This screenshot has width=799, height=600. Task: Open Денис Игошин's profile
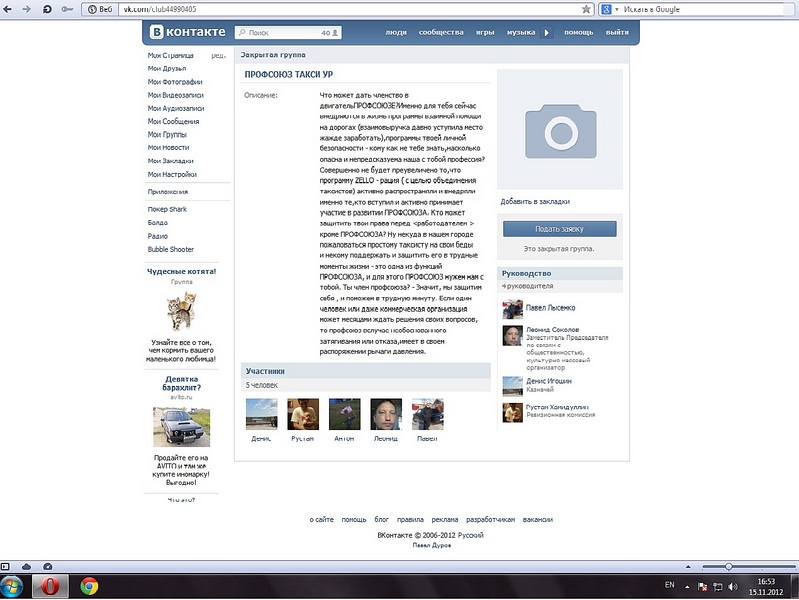click(549, 381)
